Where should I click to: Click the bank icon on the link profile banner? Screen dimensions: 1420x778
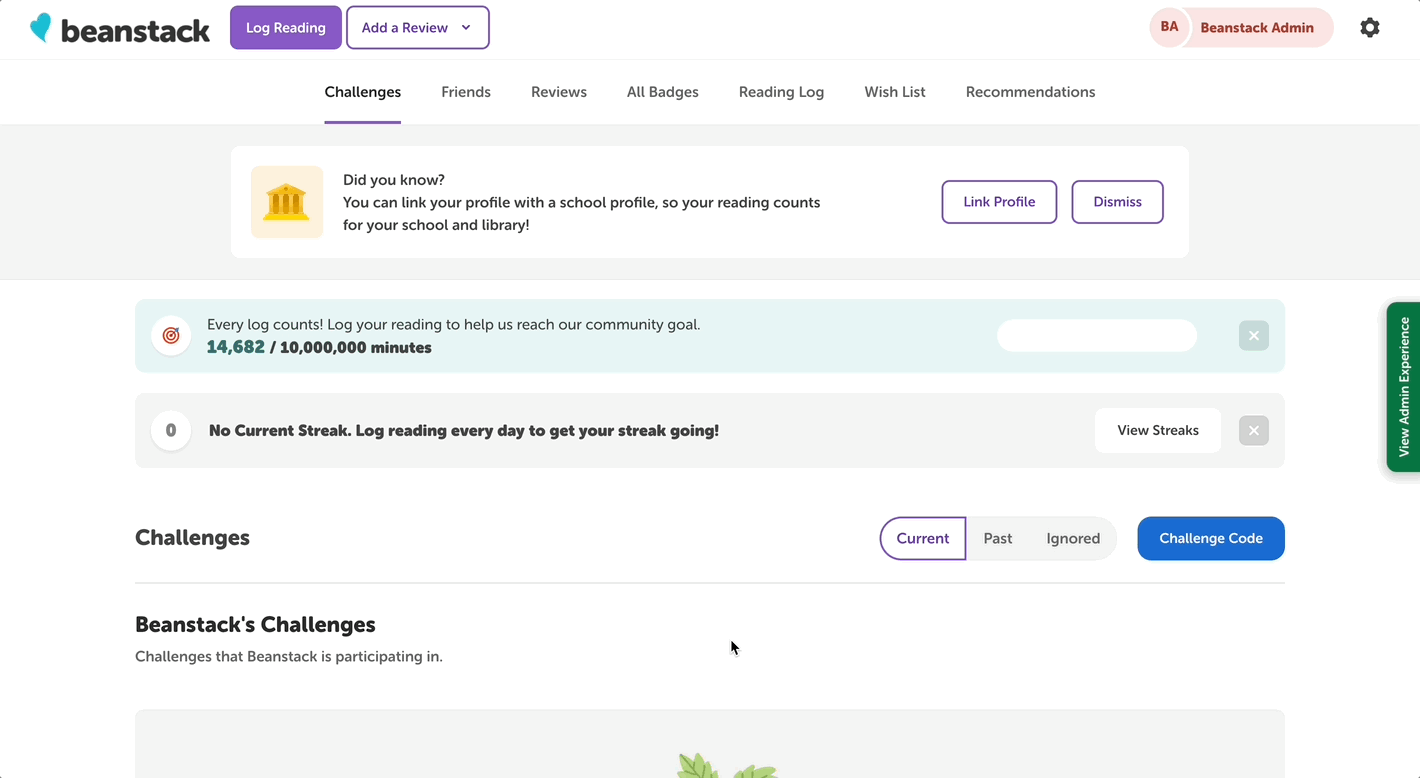pos(287,202)
